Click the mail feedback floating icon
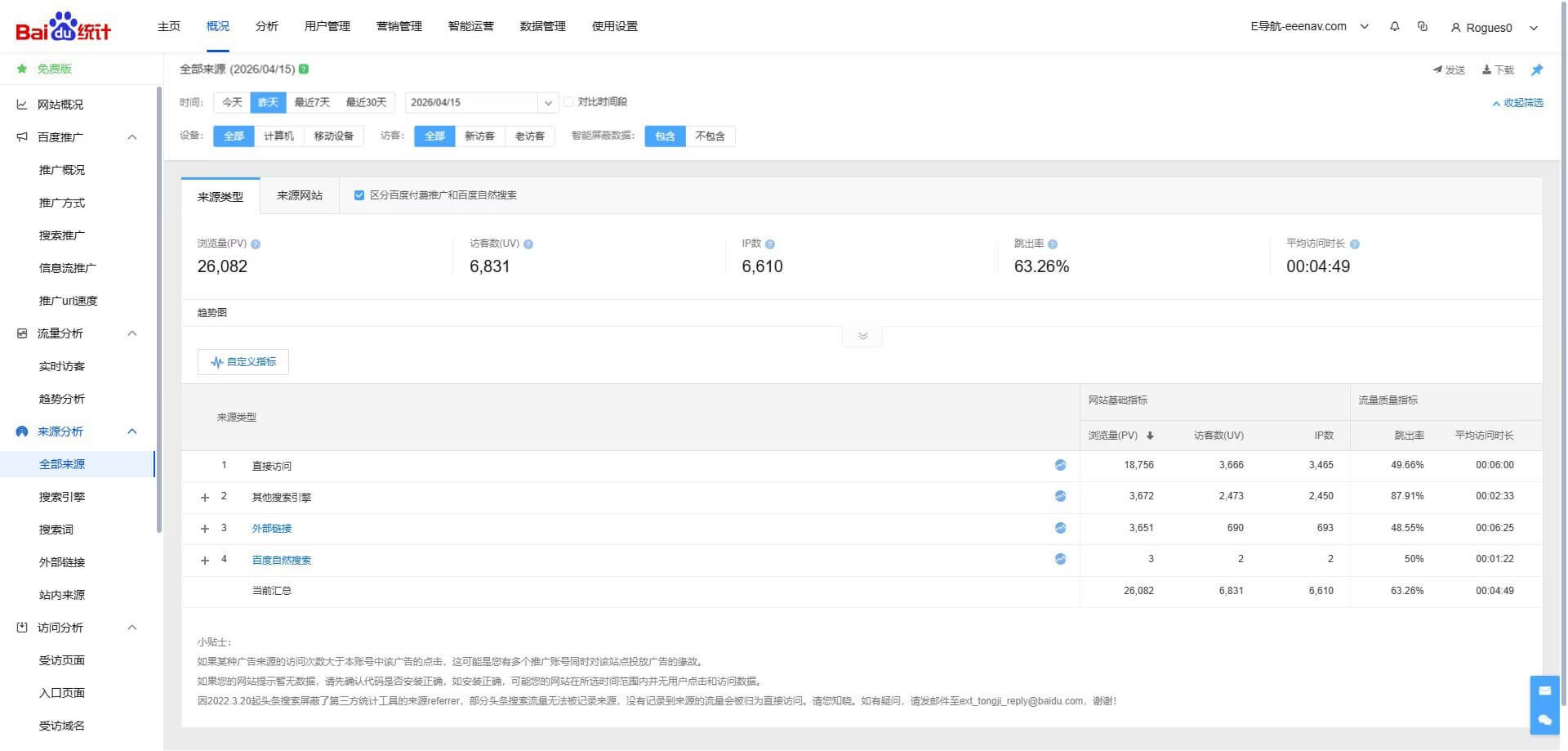This screenshot has height=751, width=1568. click(x=1544, y=691)
